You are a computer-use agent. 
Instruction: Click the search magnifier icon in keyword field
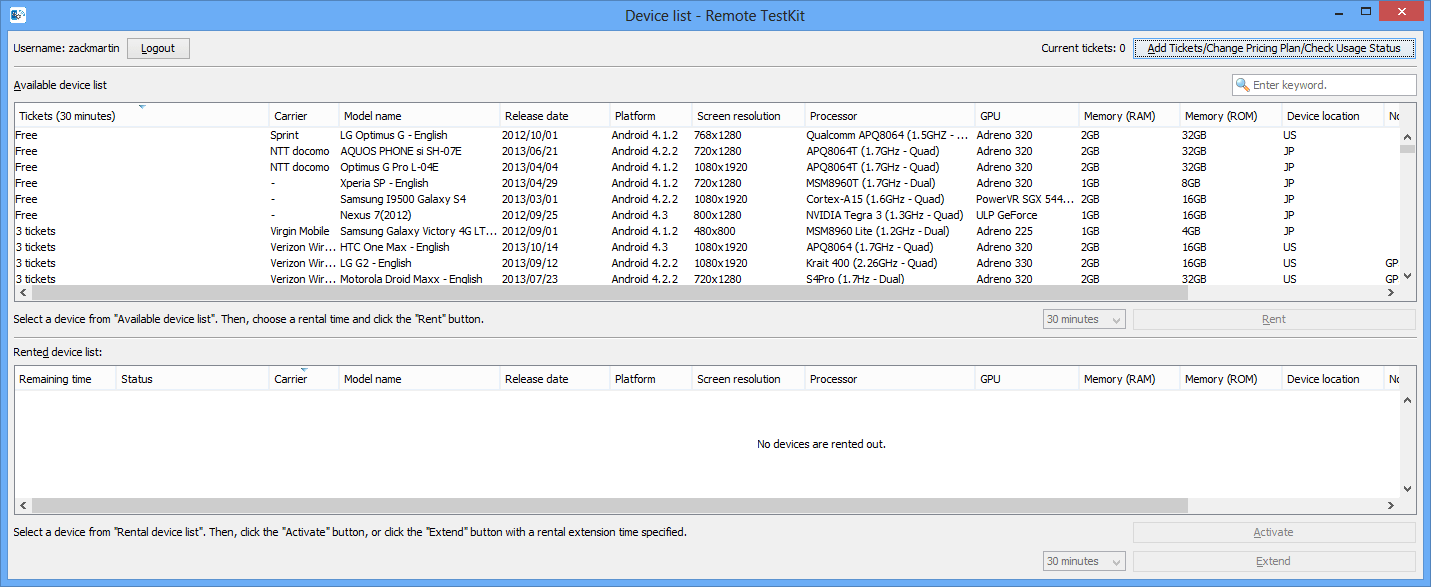(x=1243, y=85)
